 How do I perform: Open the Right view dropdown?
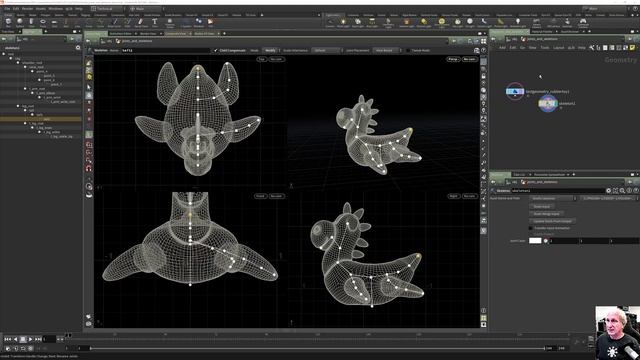click(x=453, y=196)
